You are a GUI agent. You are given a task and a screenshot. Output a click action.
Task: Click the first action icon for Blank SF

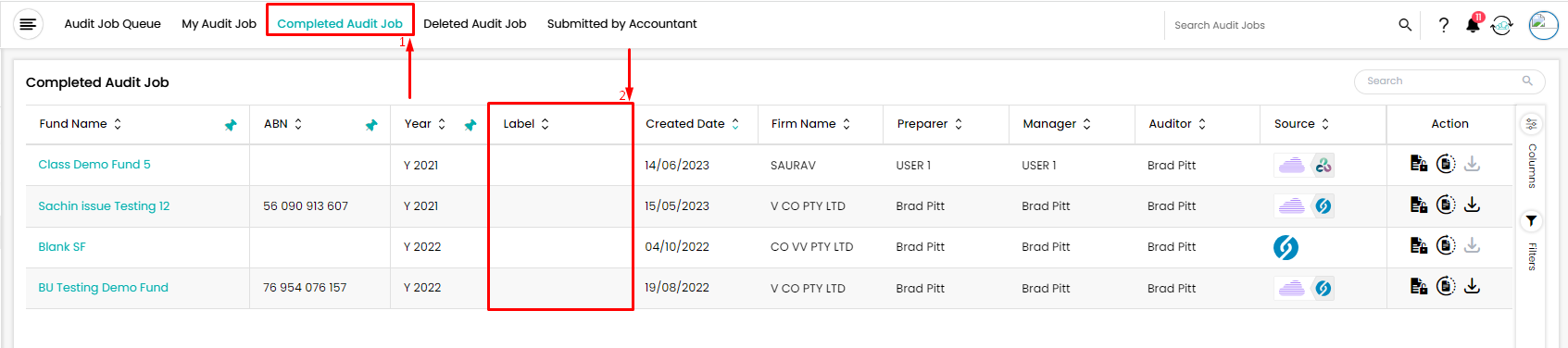pos(1418,245)
